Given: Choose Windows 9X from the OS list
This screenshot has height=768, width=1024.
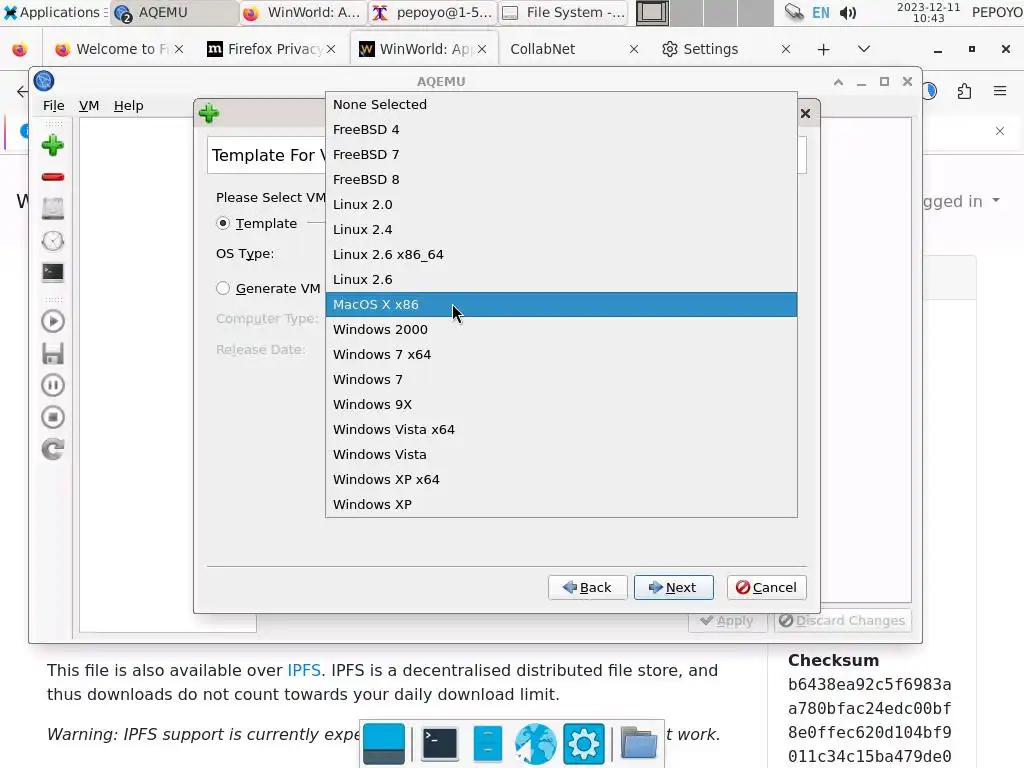Looking at the screenshot, I should [x=562, y=404].
